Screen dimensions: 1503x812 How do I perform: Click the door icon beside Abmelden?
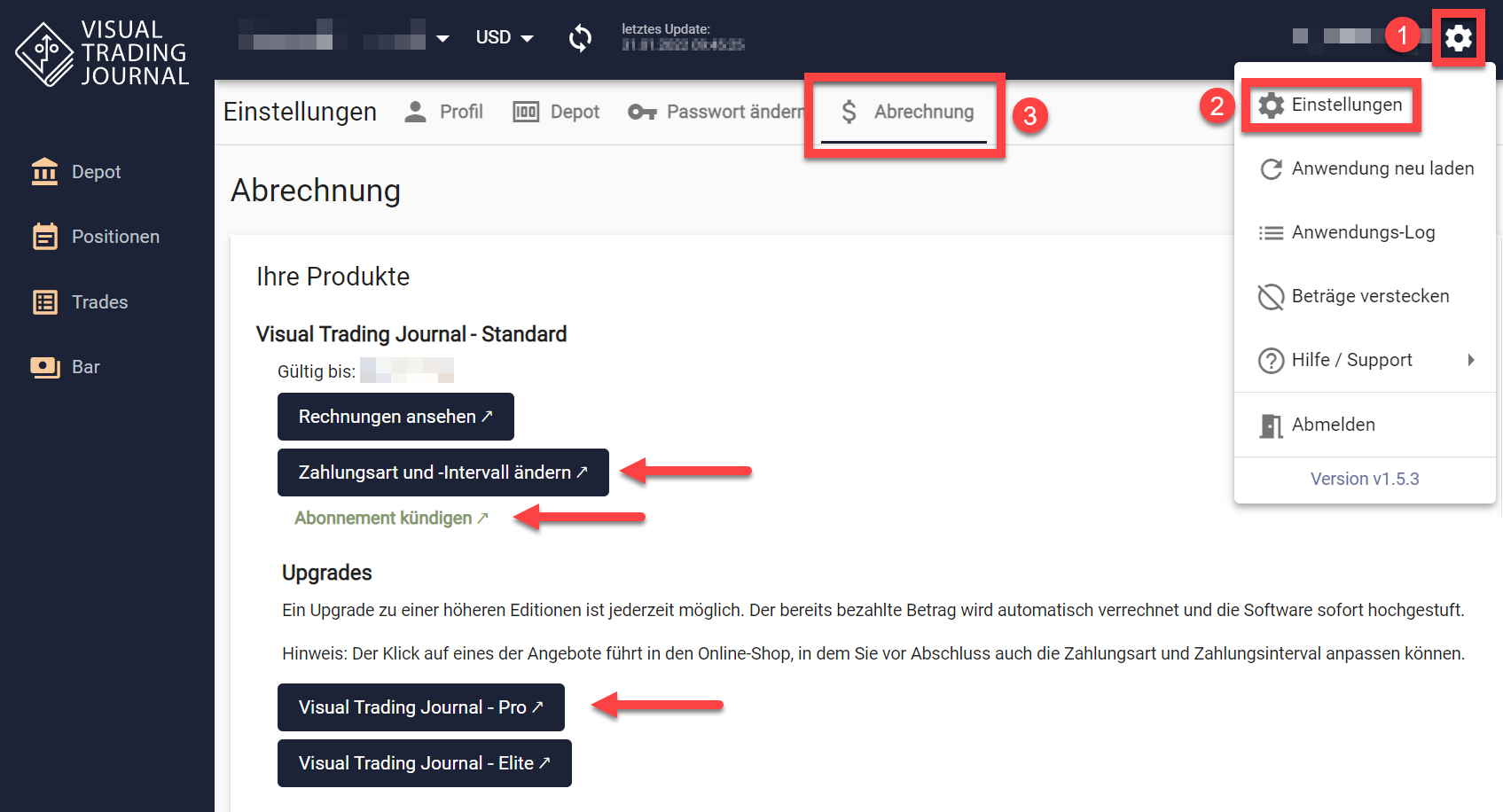tap(1271, 426)
